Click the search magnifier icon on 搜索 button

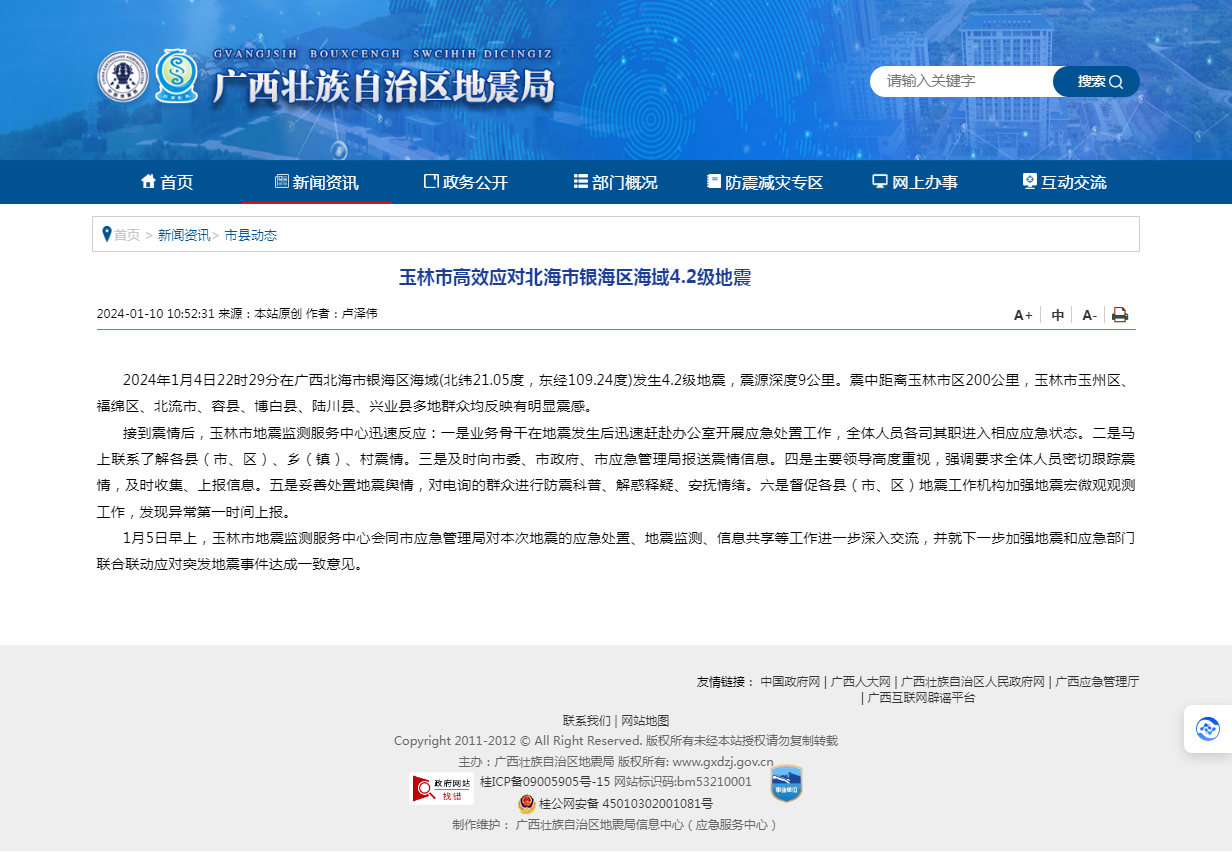point(1118,81)
